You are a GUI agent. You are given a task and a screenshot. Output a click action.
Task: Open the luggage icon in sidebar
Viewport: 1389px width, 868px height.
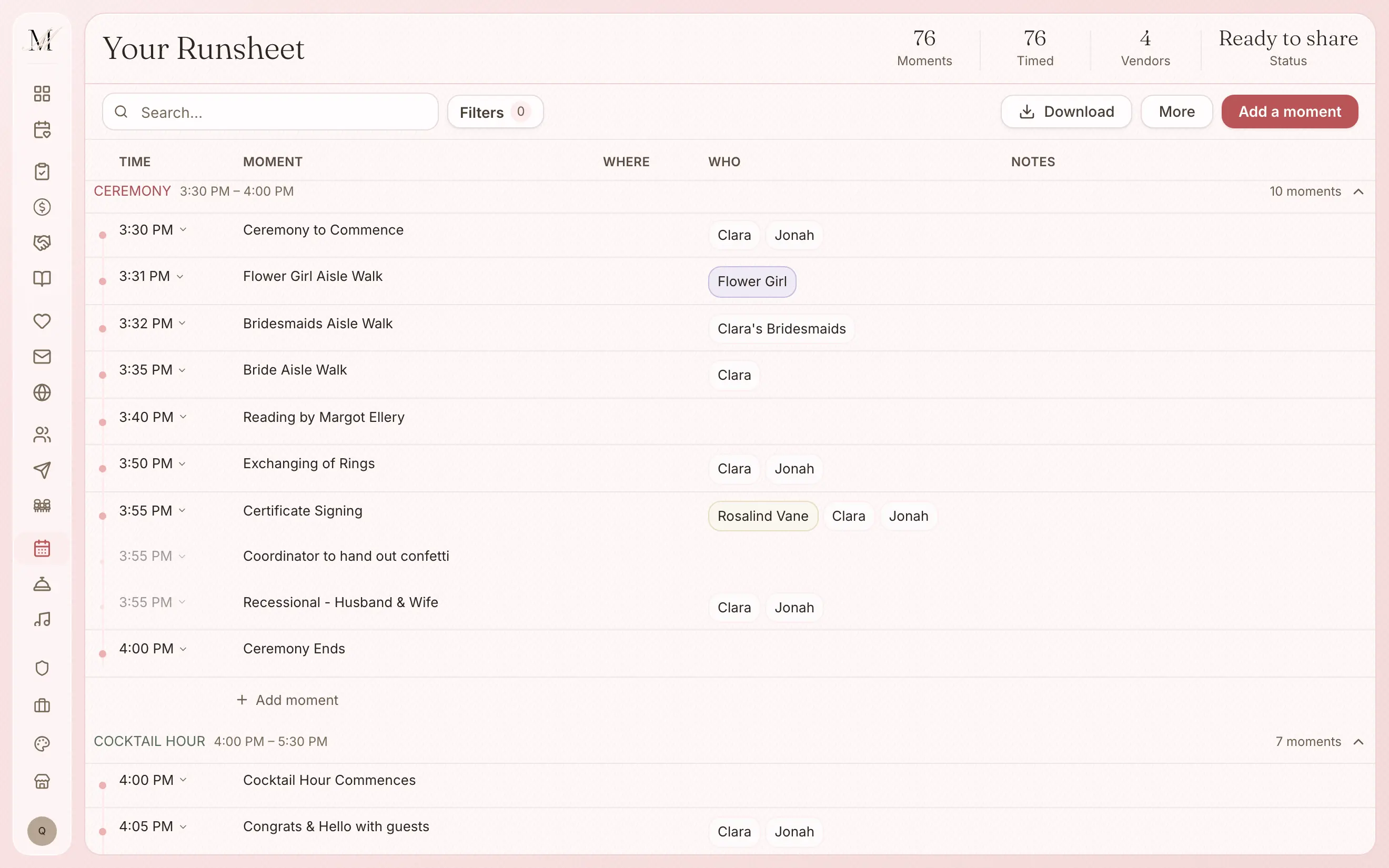point(42,705)
